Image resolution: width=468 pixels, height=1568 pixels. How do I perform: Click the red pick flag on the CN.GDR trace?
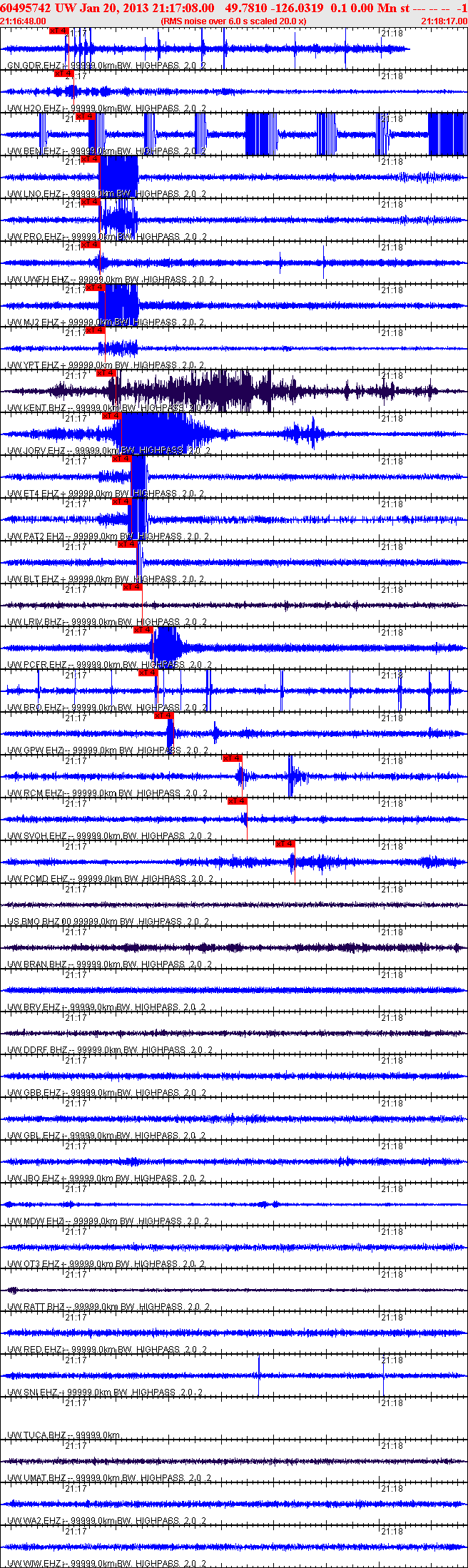point(59,31)
